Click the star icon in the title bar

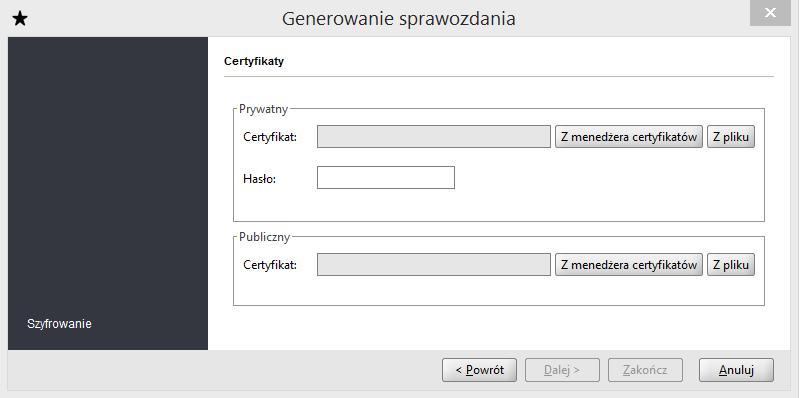pos(20,19)
